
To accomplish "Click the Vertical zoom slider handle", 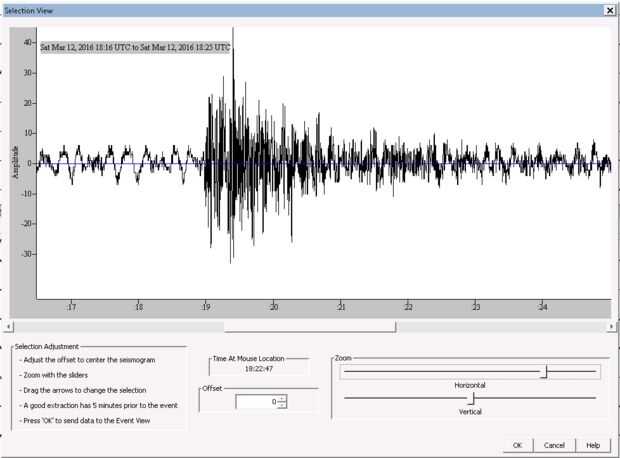I will 472,398.
